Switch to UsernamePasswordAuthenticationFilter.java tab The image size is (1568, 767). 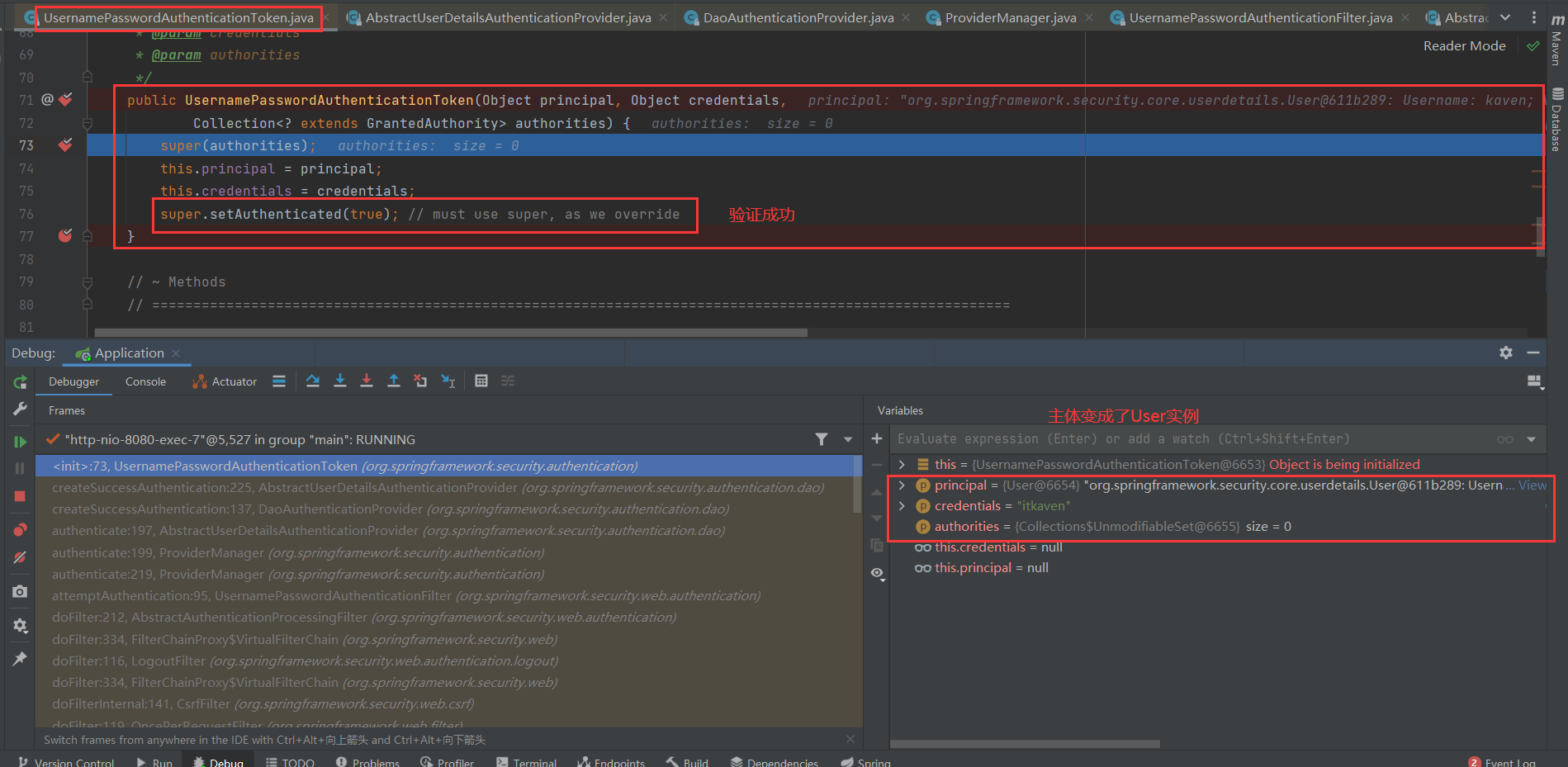coord(1260,17)
